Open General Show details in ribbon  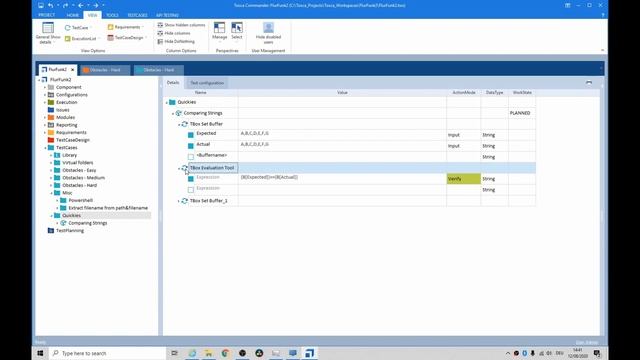48,33
